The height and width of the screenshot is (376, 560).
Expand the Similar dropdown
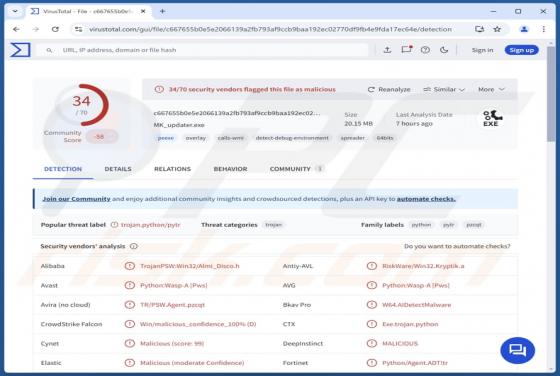coord(444,89)
